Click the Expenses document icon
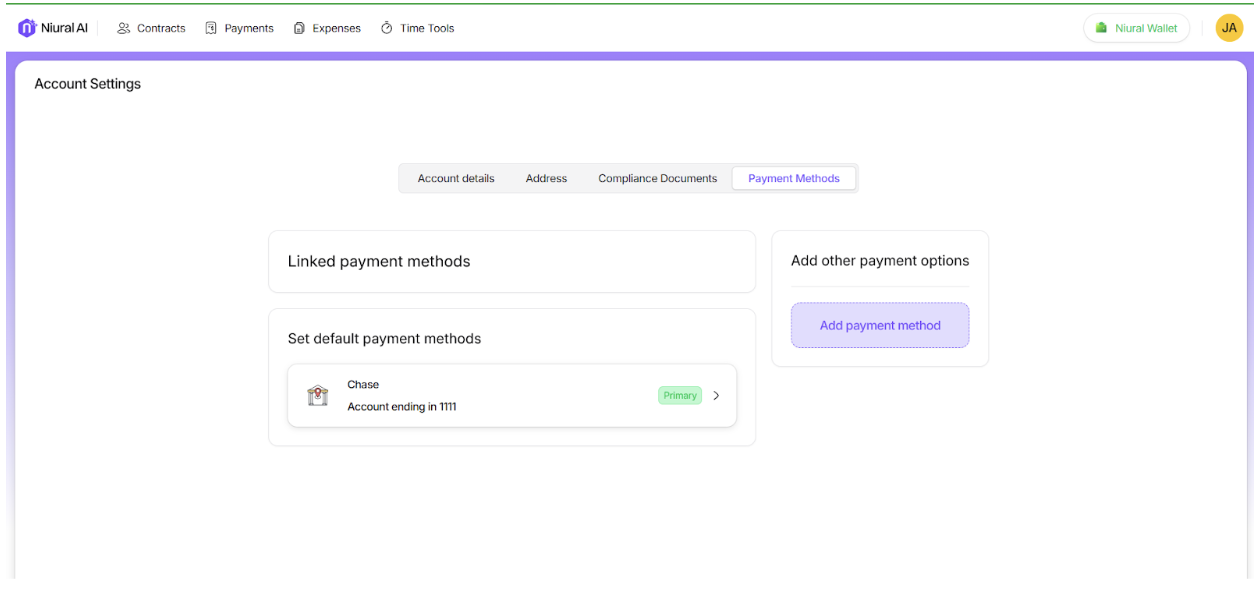Viewport: 1258px width, 610px height. pos(299,28)
